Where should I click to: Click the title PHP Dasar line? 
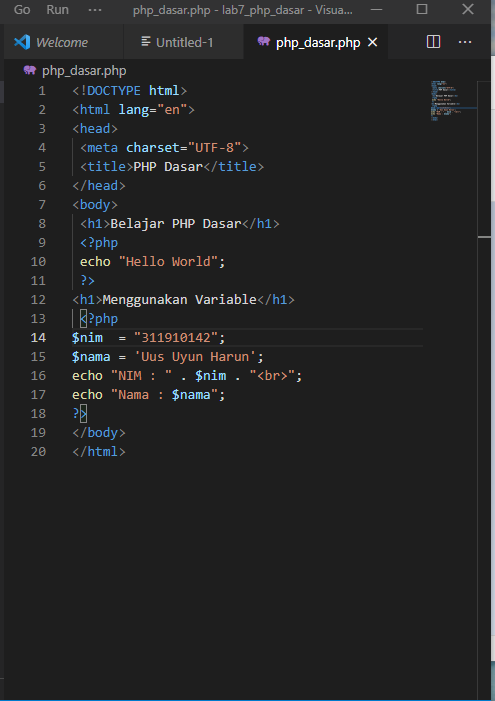tap(172, 167)
